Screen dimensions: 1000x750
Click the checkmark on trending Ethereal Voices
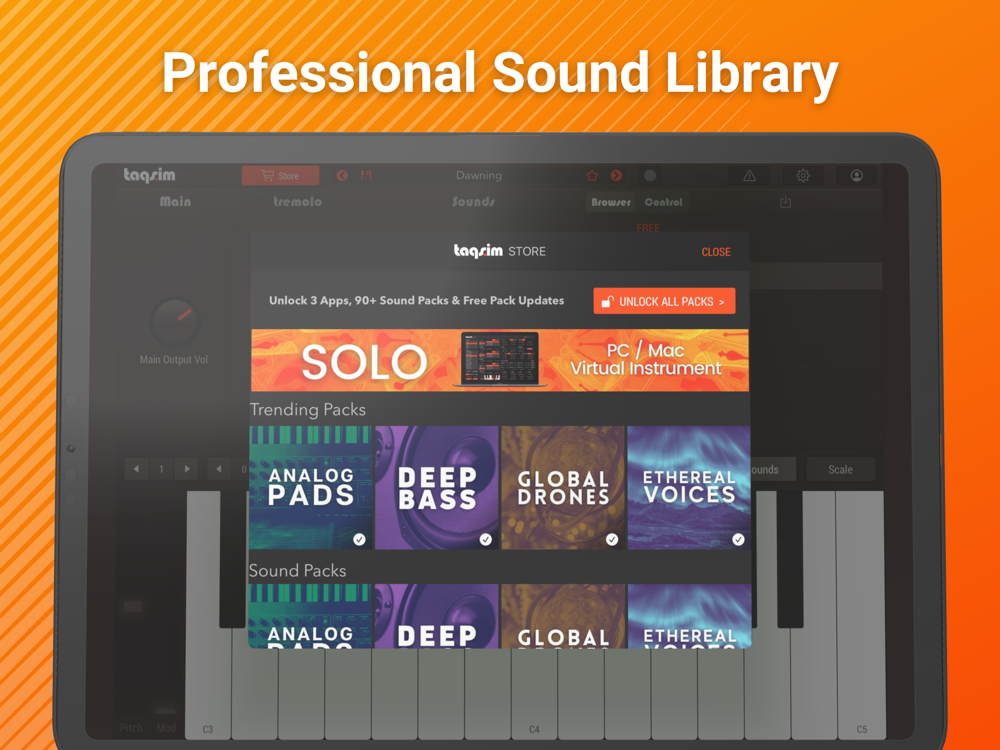point(739,540)
